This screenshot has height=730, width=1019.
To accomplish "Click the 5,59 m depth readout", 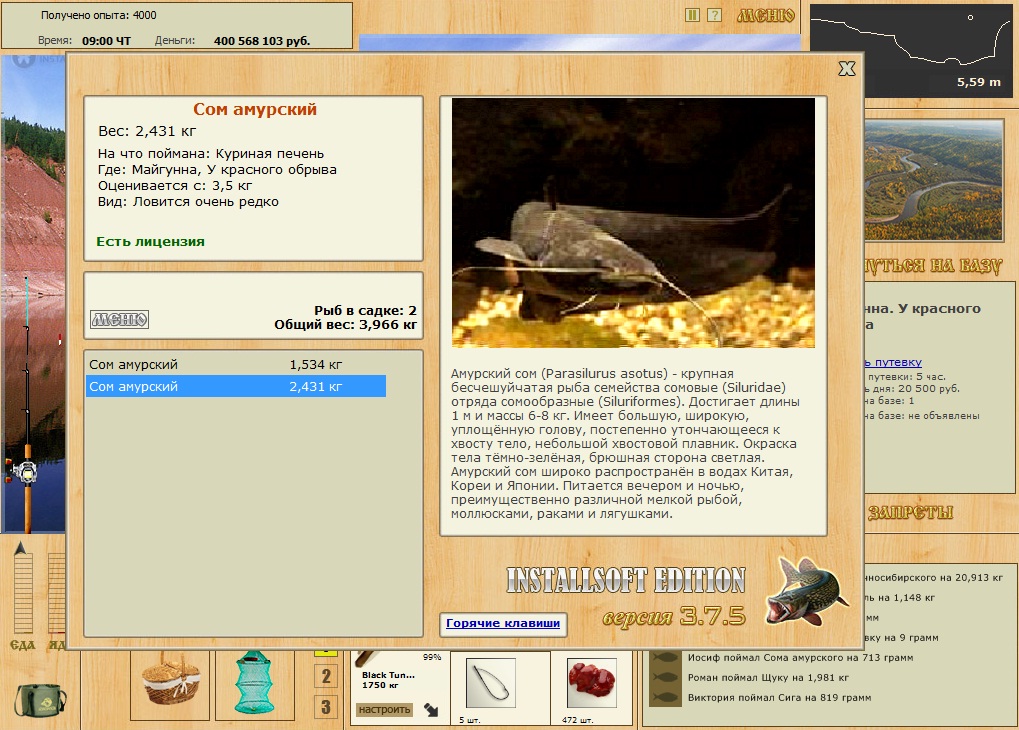I will [x=978, y=82].
